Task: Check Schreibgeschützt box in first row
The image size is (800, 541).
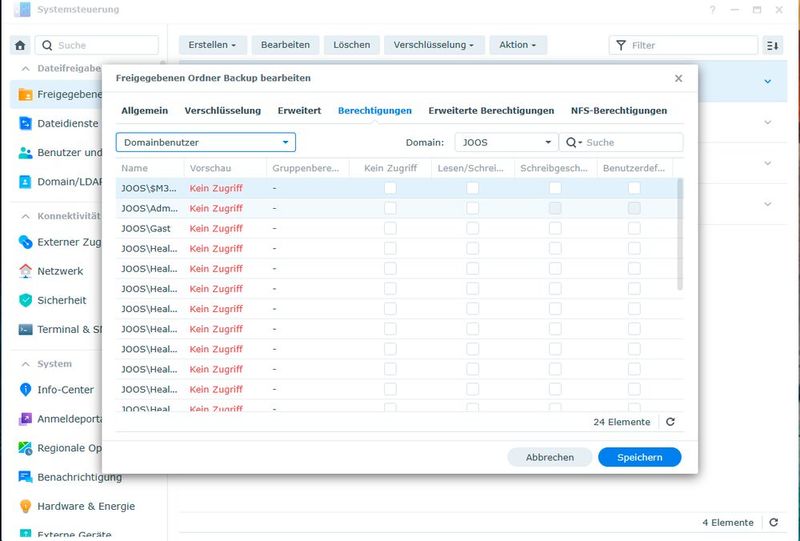Action: pos(555,188)
